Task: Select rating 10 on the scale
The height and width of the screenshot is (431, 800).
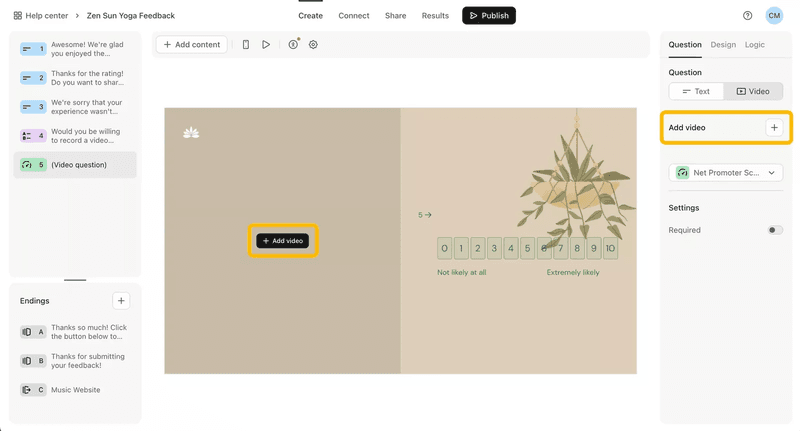Action: click(610, 249)
